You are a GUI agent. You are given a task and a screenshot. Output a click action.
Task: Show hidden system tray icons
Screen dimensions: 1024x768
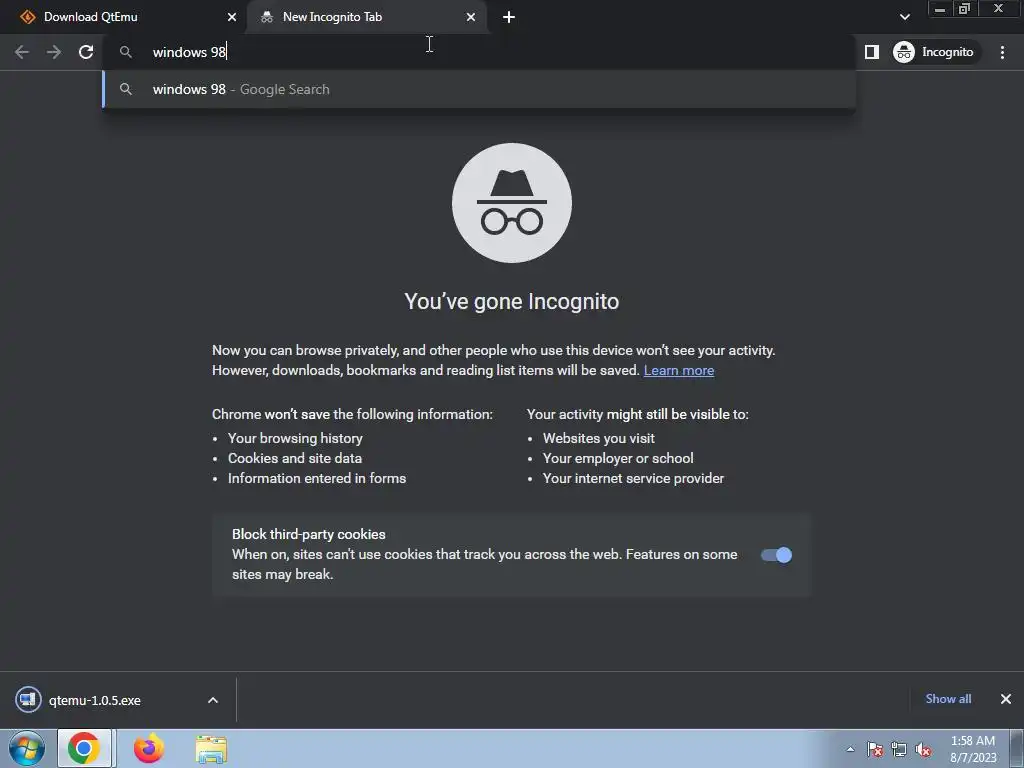click(850, 749)
